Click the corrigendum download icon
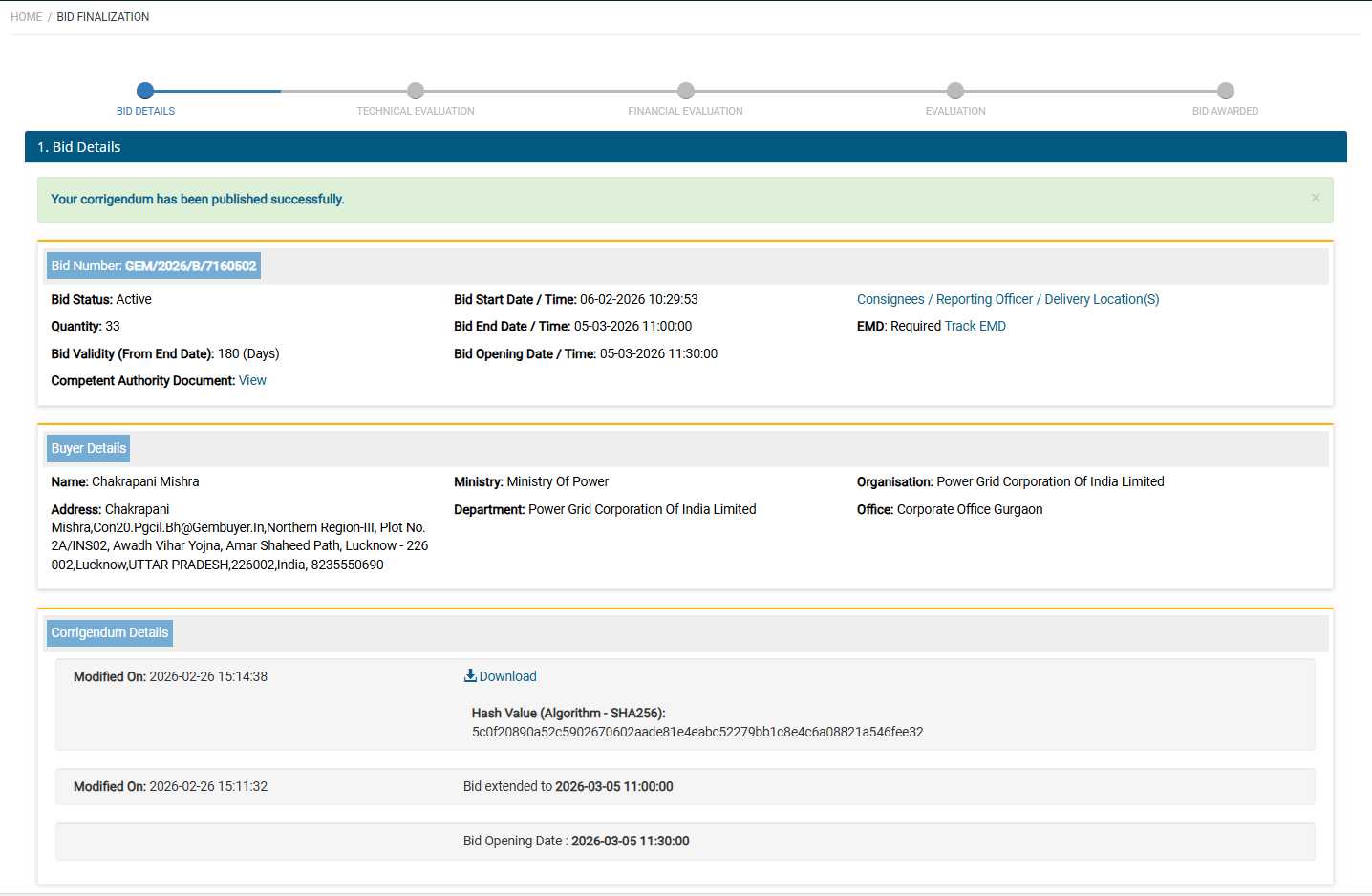This screenshot has width=1372, height=896. click(470, 675)
